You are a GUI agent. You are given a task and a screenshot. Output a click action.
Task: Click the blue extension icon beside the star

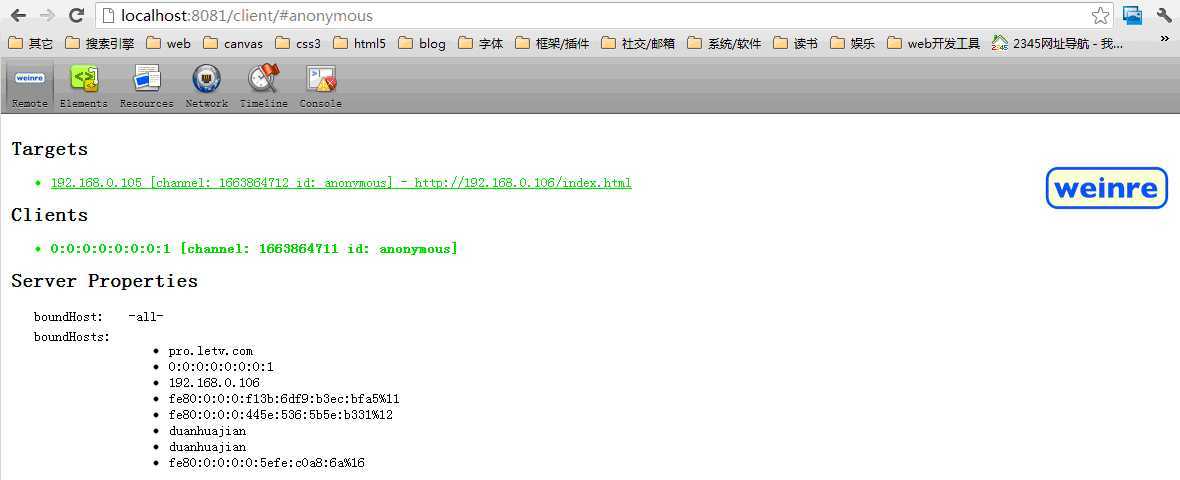1132,15
